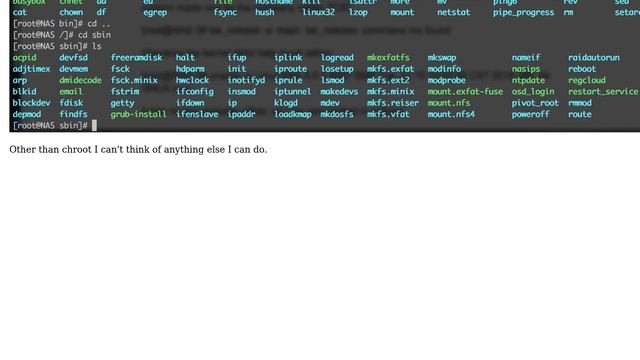Select the mkfs.vfat entry
The image size is (640, 360).
click(388, 115)
